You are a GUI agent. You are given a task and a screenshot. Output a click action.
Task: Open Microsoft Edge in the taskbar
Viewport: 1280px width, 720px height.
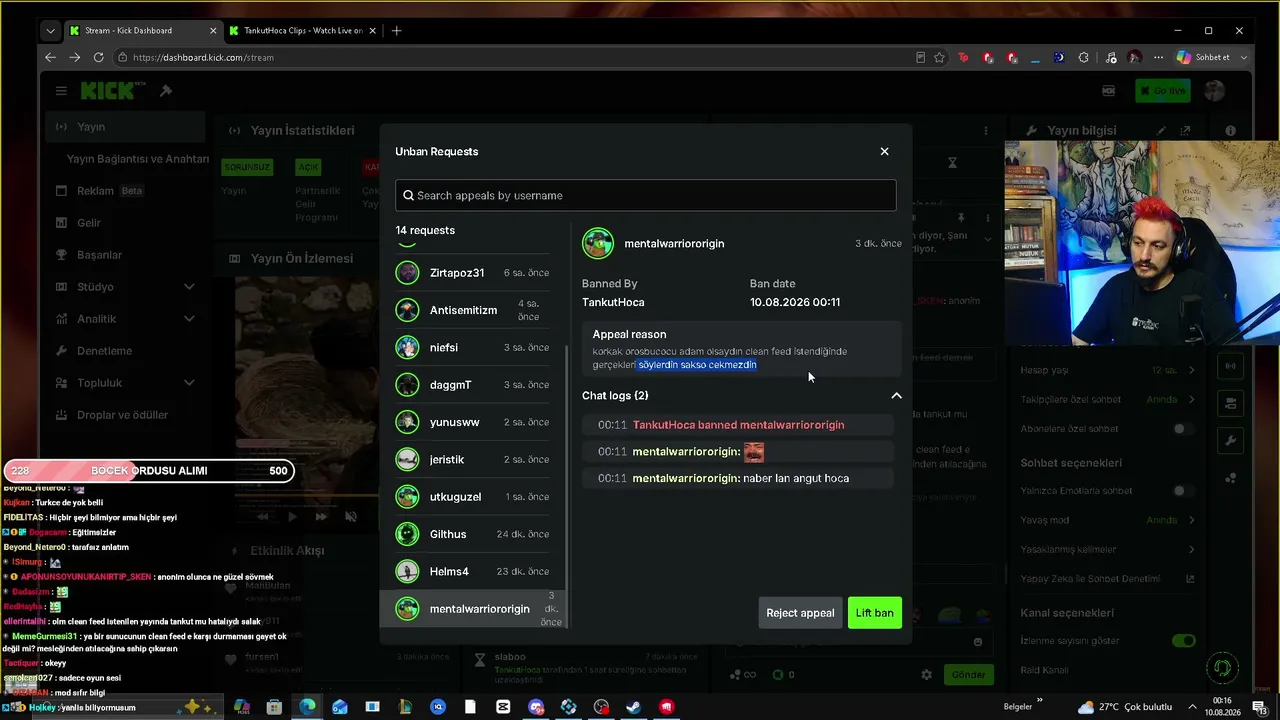coord(307,707)
